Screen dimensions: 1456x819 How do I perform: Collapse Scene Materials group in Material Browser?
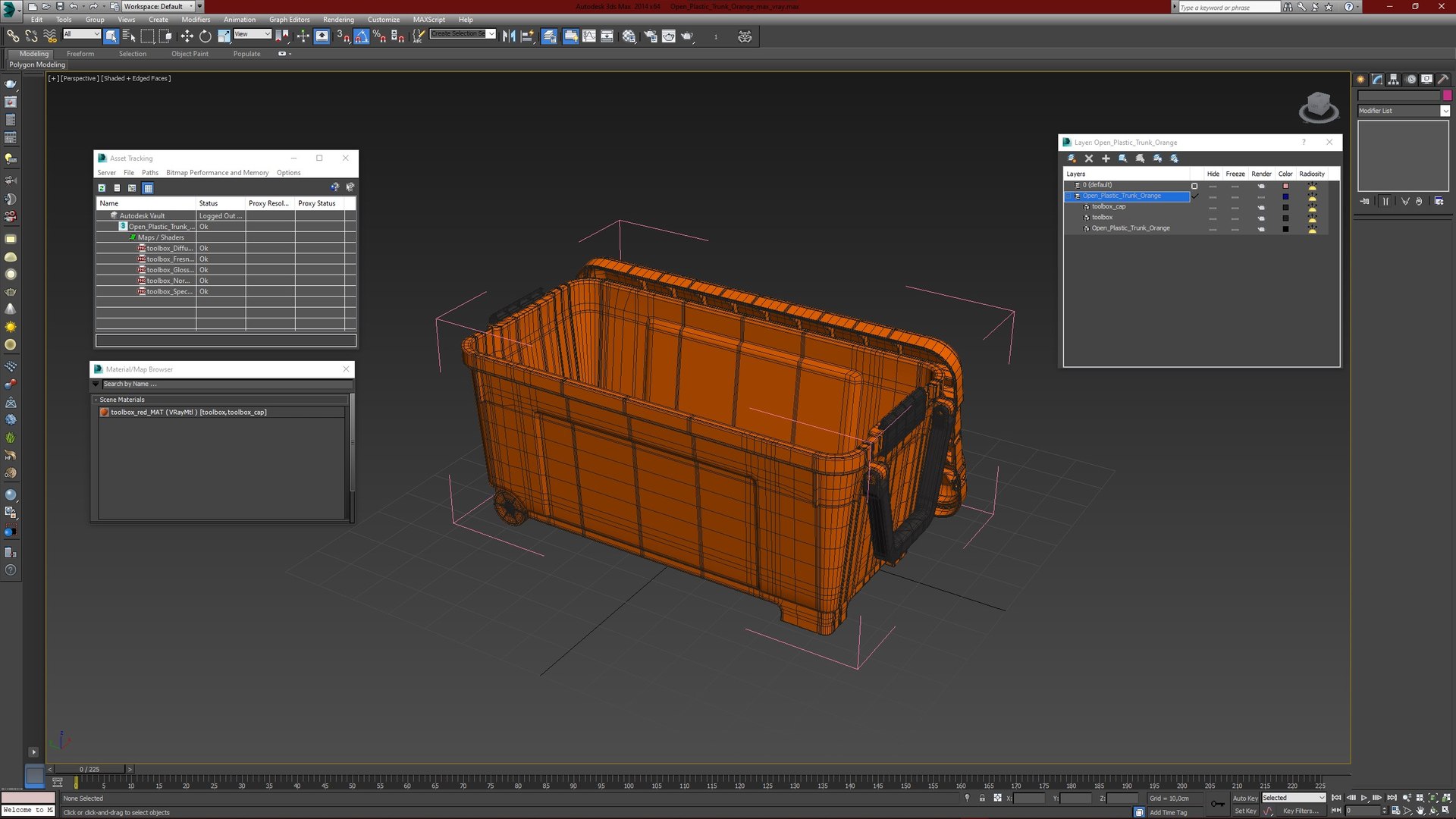[x=96, y=400]
